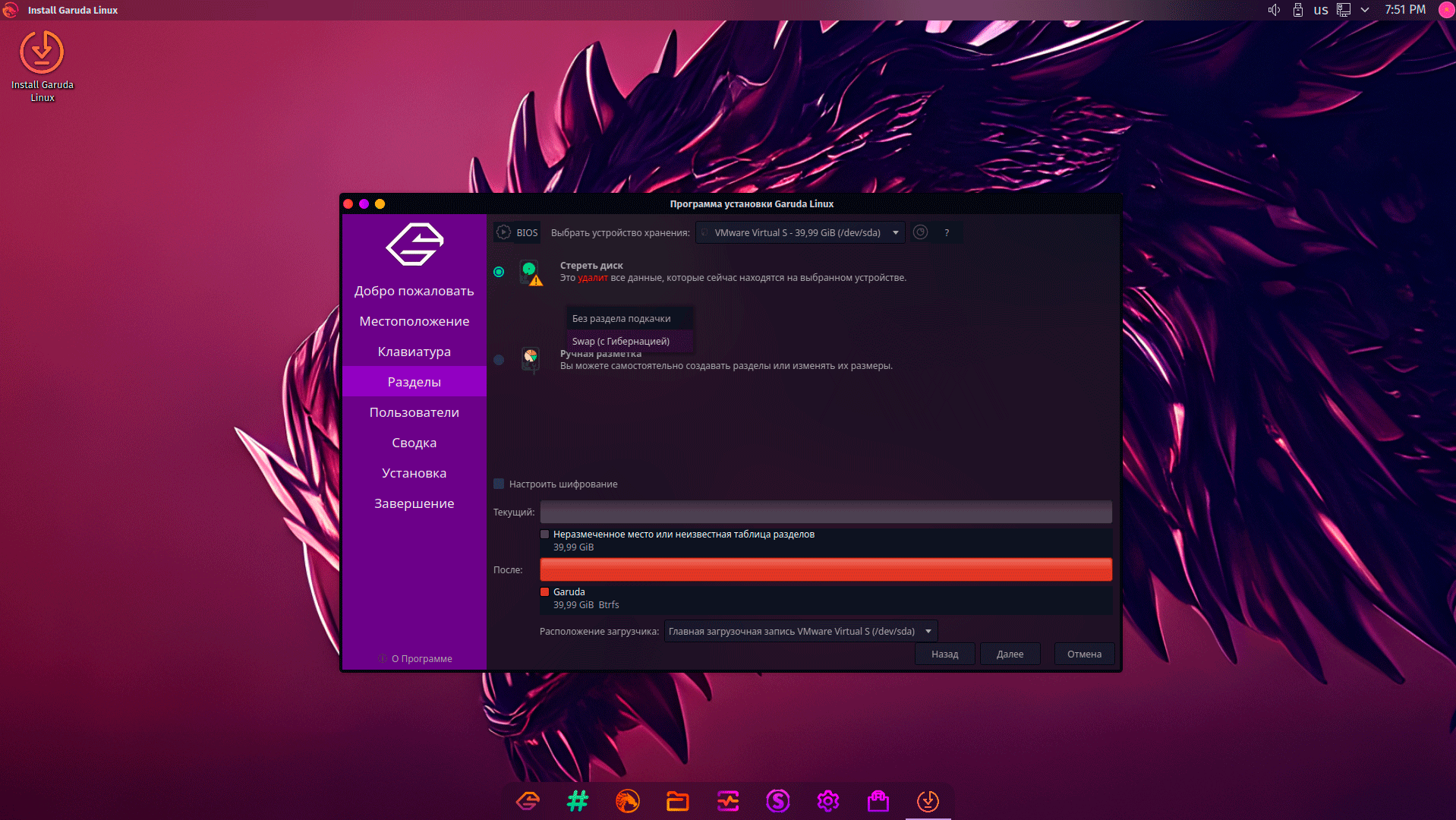Click the Garuda logo in the installer sidebar
The width and height of the screenshot is (1456, 820).
414,244
